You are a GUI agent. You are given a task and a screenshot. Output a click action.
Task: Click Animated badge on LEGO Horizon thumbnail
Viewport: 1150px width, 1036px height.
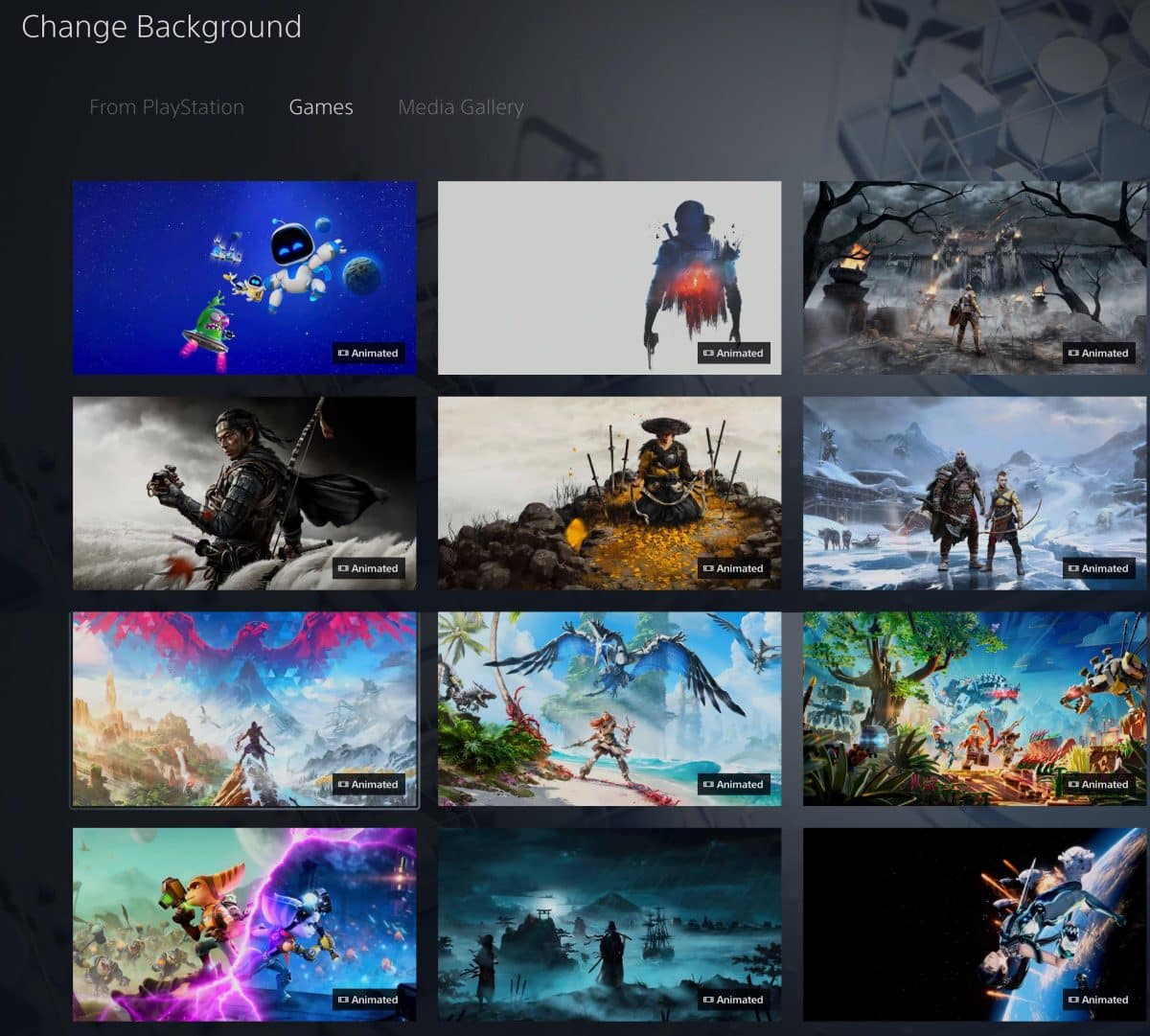(x=1098, y=784)
